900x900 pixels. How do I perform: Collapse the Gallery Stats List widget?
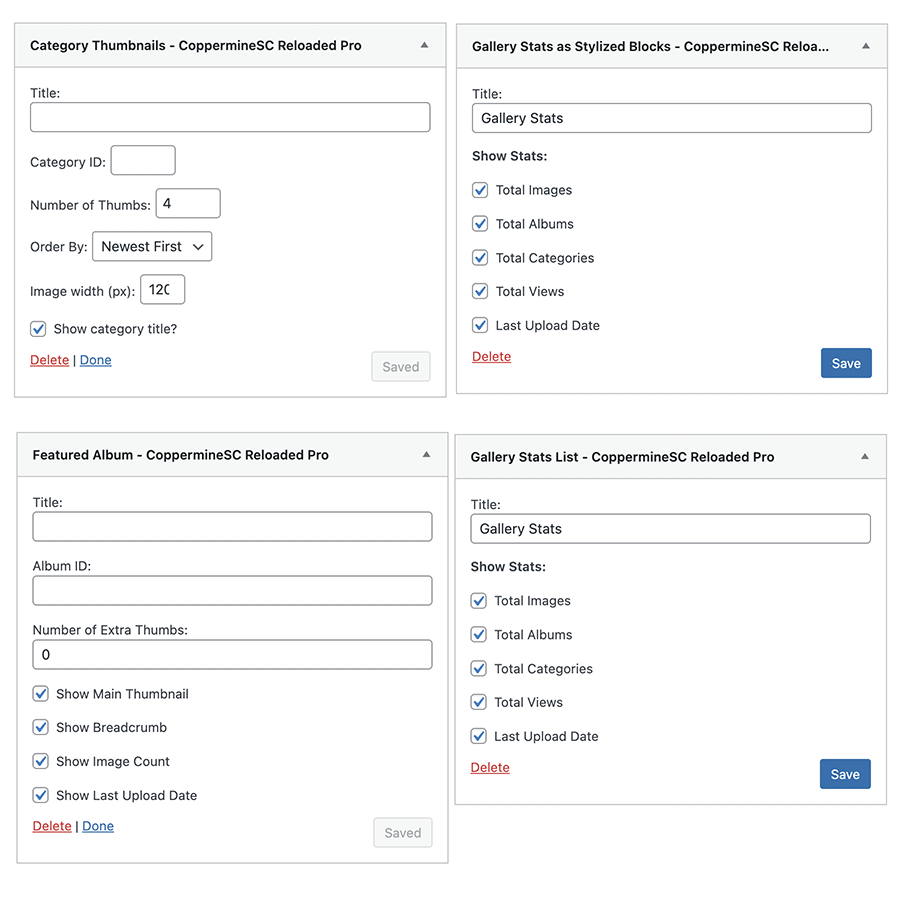click(865, 457)
